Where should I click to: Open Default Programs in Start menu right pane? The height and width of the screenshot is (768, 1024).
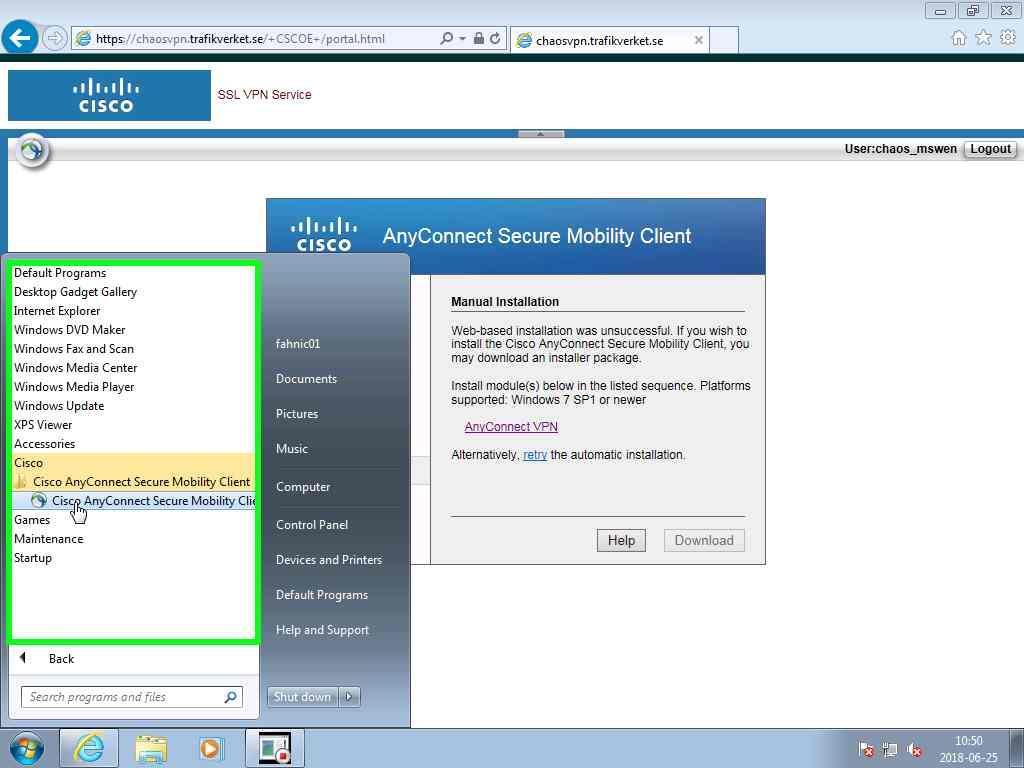click(322, 595)
